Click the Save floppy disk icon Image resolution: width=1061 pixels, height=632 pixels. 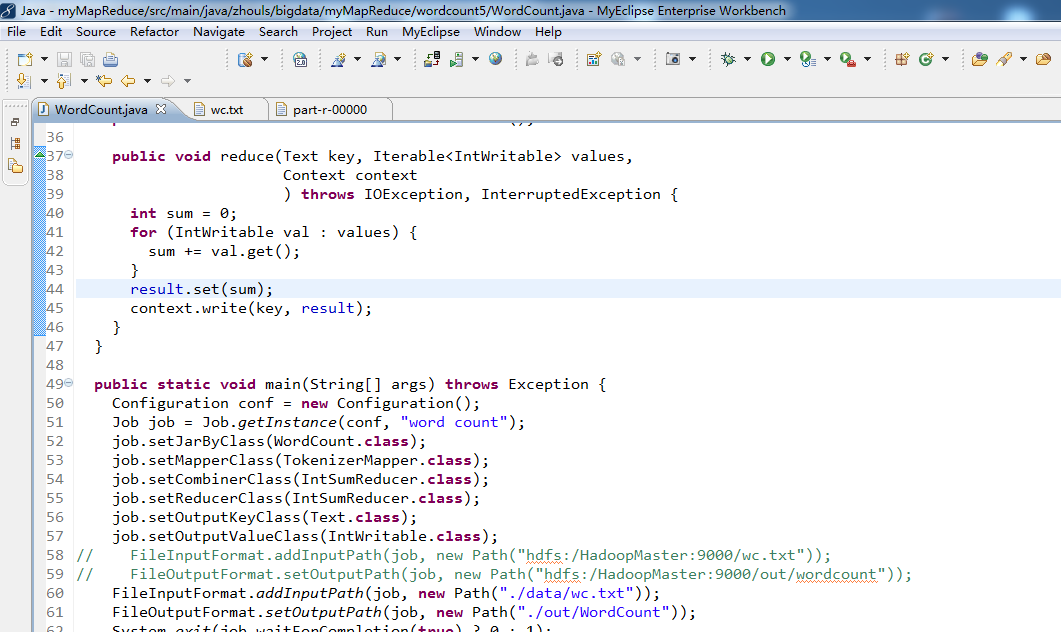[x=64, y=60]
